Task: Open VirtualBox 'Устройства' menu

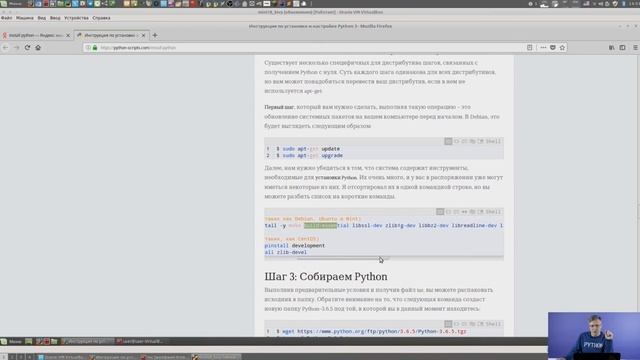Action: tap(76, 18)
